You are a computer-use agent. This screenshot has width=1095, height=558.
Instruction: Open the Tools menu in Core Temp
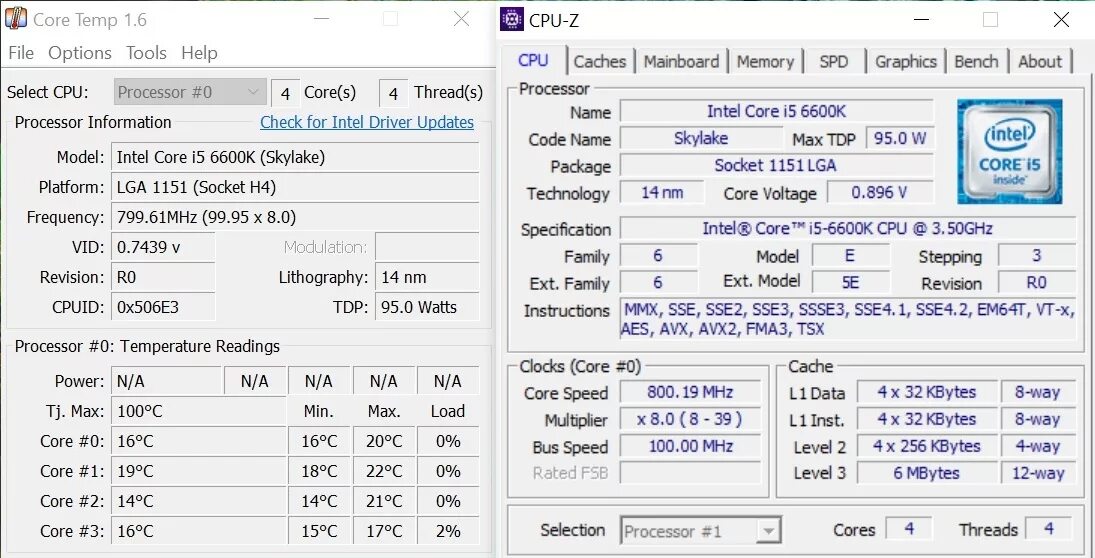(x=146, y=53)
